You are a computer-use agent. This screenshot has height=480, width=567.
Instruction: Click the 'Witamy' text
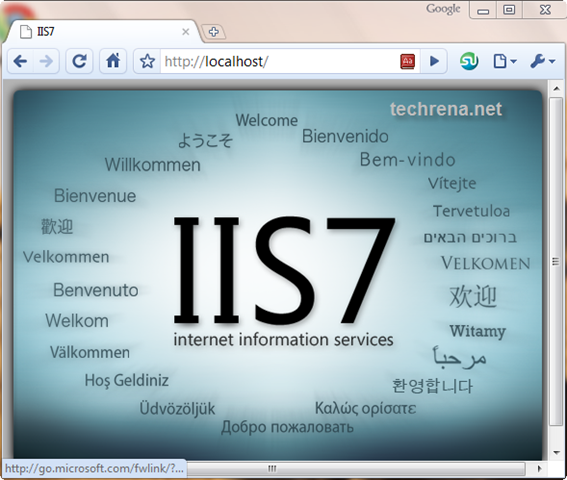tap(478, 331)
